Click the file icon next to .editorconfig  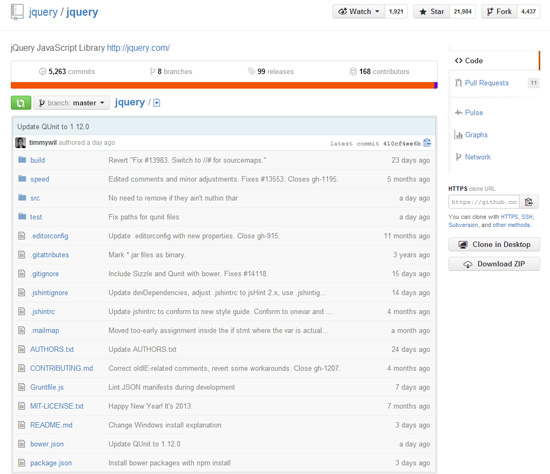point(22,236)
